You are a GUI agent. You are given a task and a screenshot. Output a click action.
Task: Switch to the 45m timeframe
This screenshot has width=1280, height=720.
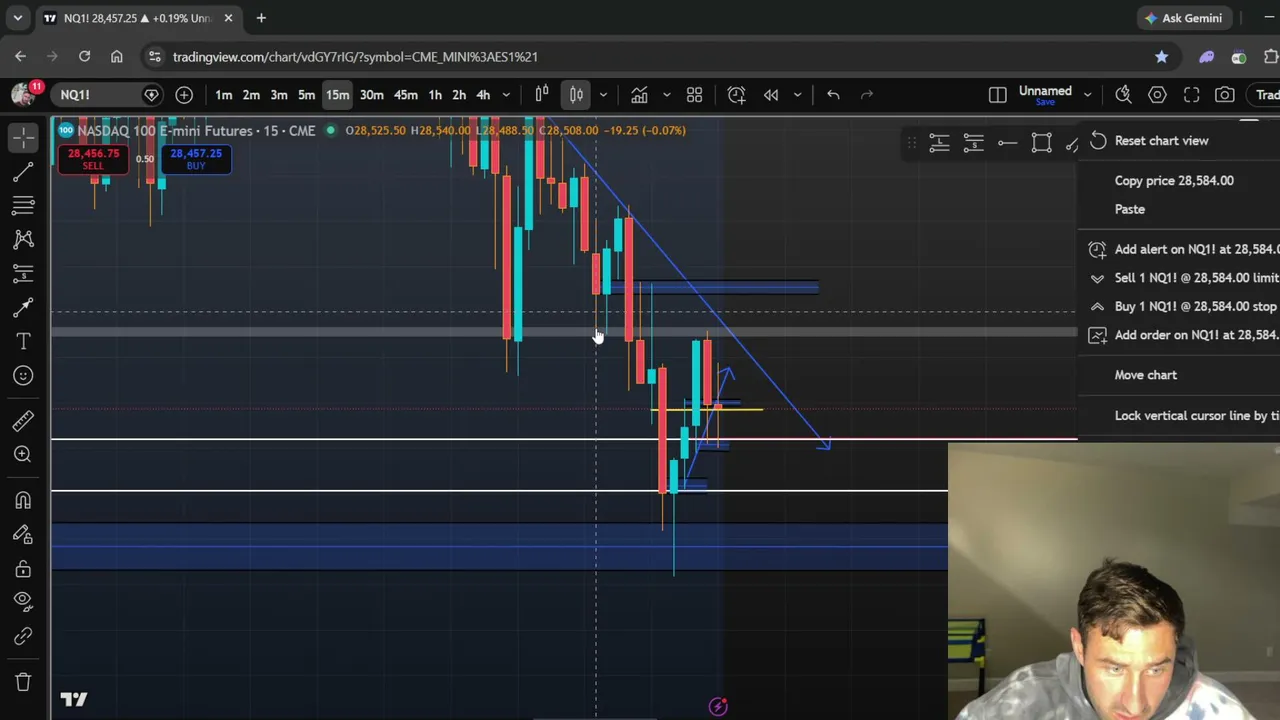pyautogui.click(x=405, y=95)
